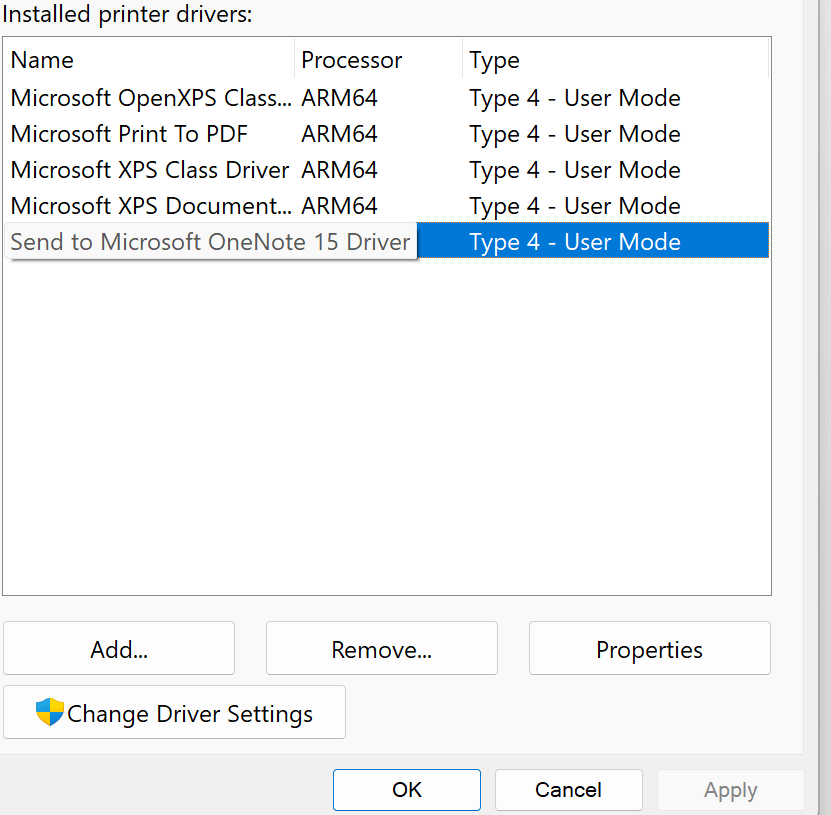Image resolution: width=831 pixels, height=815 pixels.
Task: Click the Cancel button
Action: 569,790
